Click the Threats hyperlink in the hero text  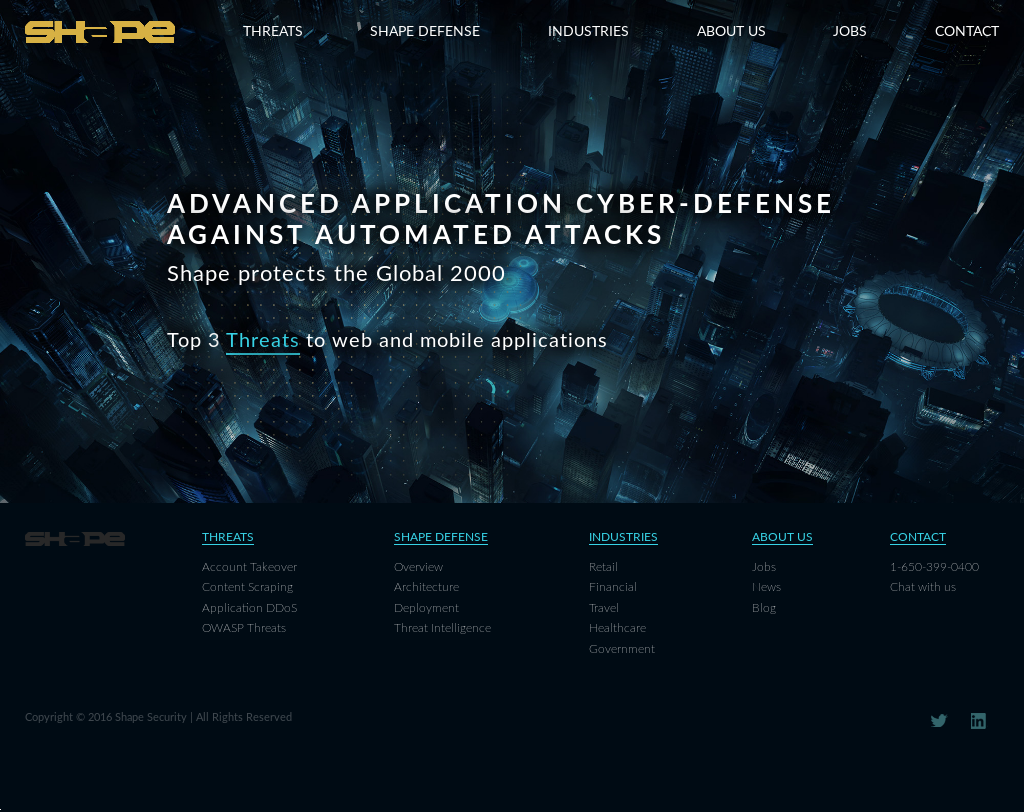coord(262,340)
